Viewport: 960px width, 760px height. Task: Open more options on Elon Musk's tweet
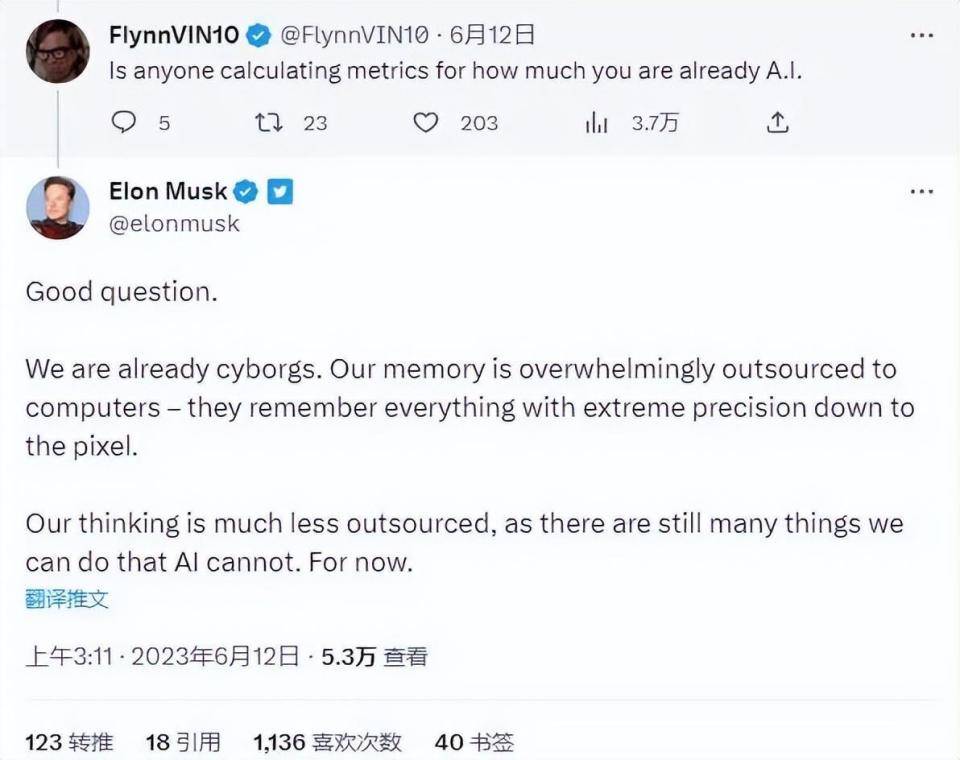tap(921, 191)
